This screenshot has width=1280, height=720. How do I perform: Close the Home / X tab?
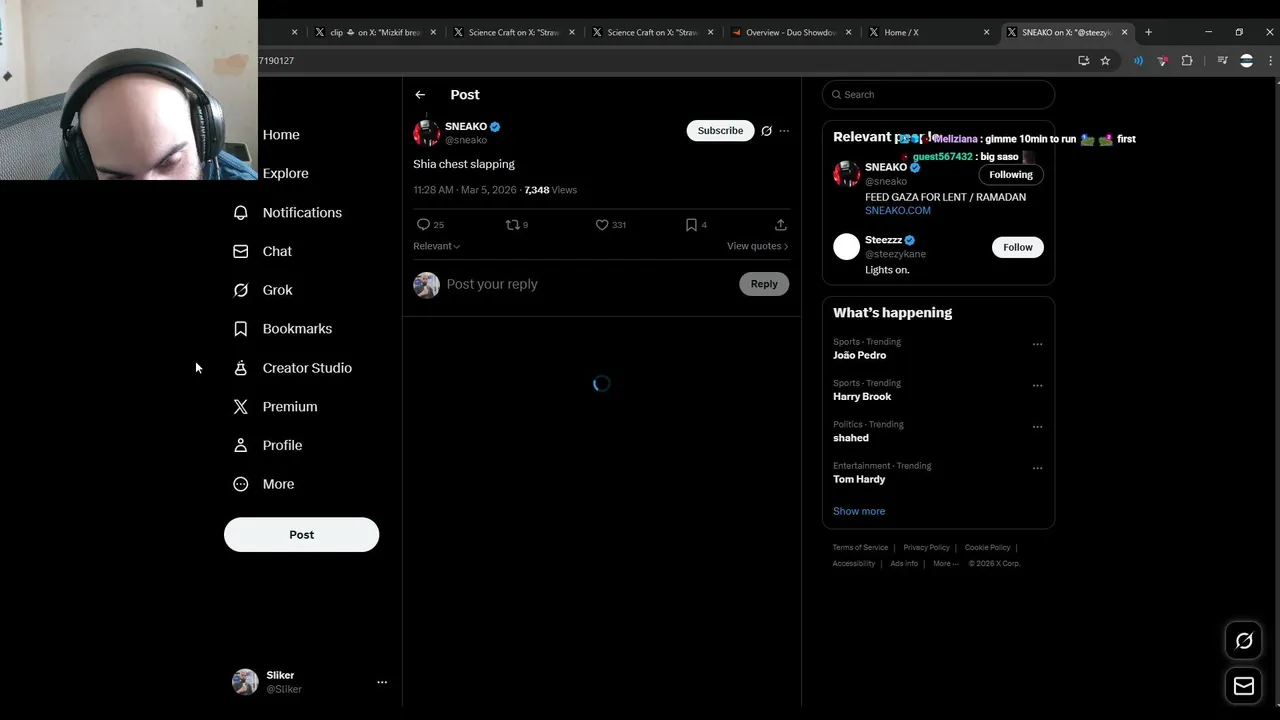986,32
